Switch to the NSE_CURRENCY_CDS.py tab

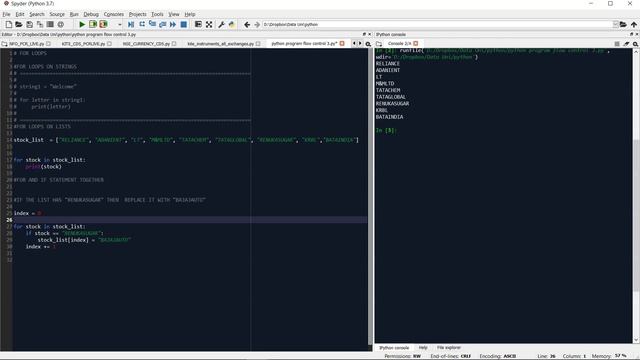146,44
